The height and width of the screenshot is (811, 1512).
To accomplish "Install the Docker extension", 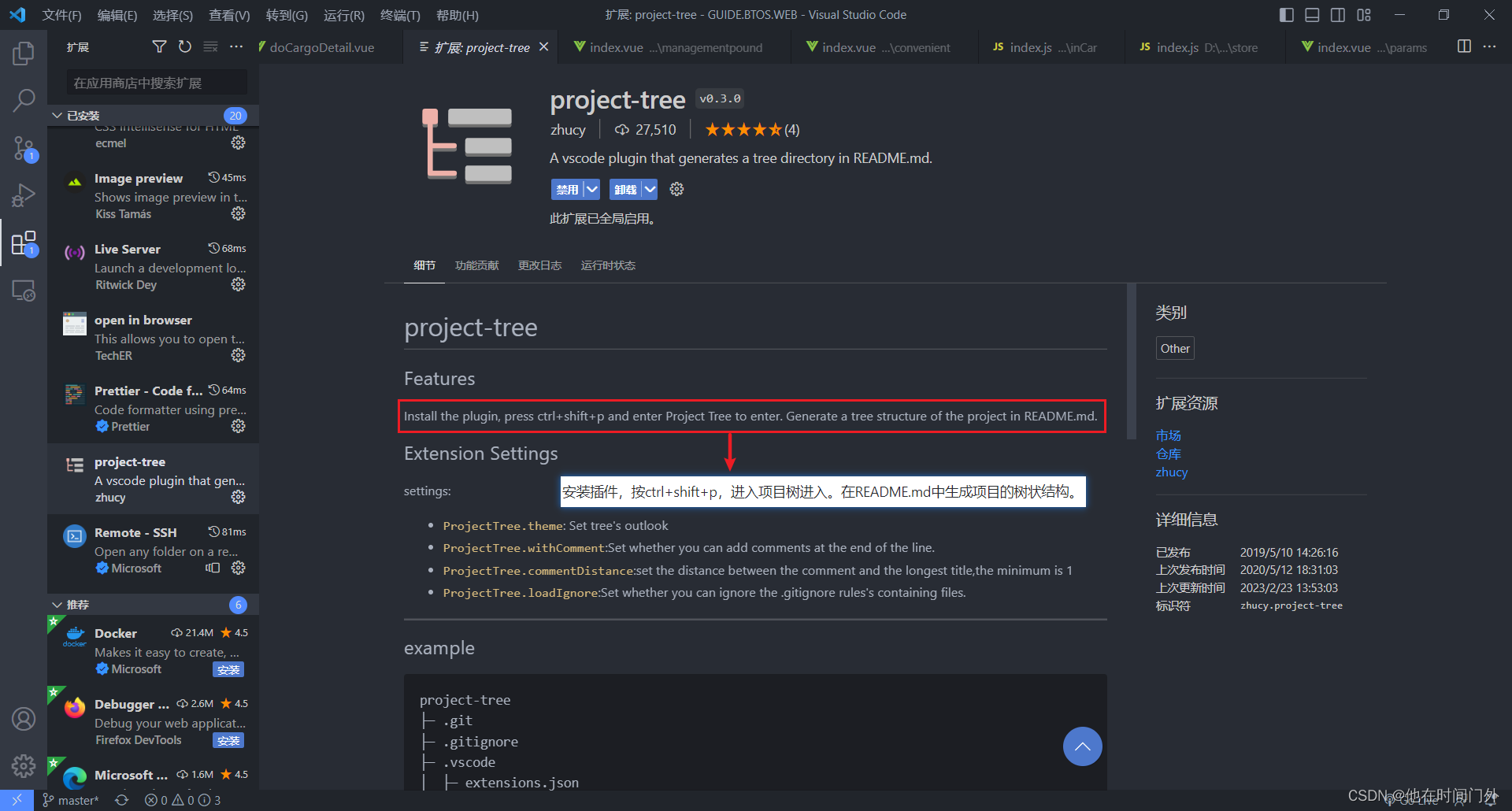I will coord(228,669).
